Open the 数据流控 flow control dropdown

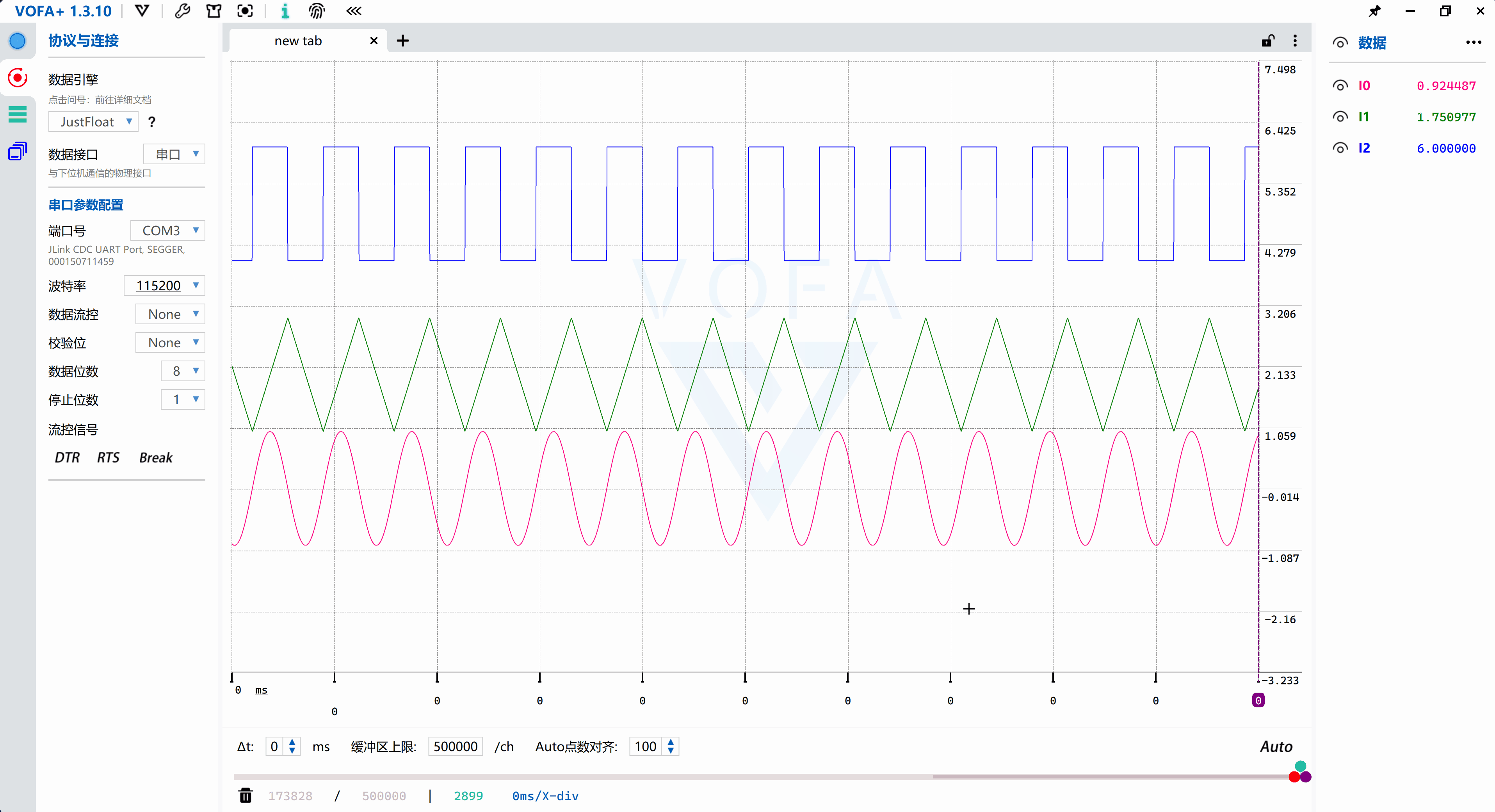click(x=170, y=314)
